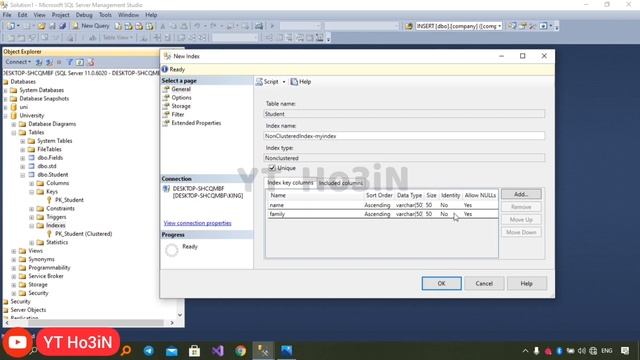The width and height of the screenshot is (640, 360).
Task: Click the Disconnect icon in Object Explorer
Action: [x=49, y=62]
